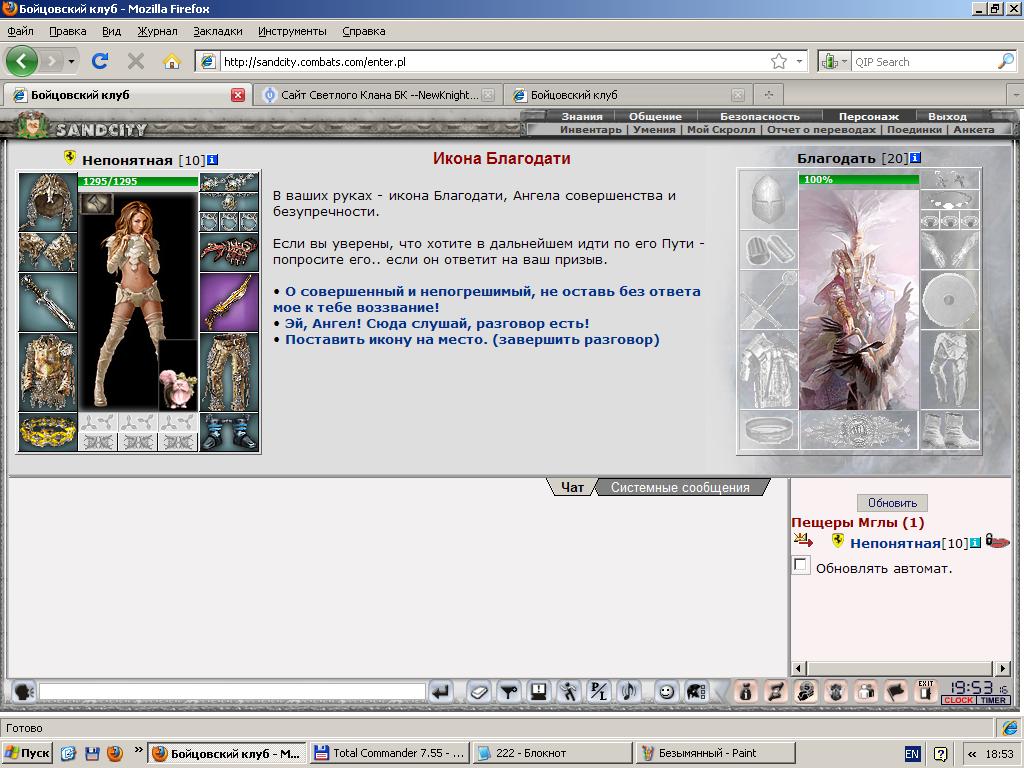Image resolution: width=1024 pixels, height=768 pixels.
Task: Click the purple highlighted weapon slot
Action: point(229,302)
